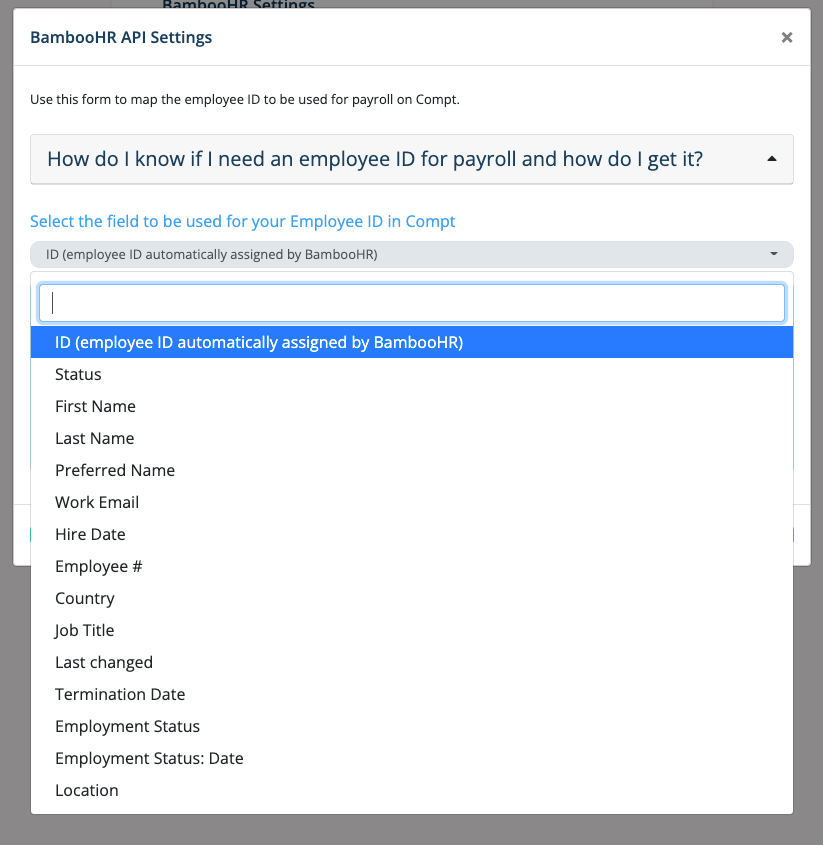The height and width of the screenshot is (845, 823).
Task: Open the Employee ID field dropdown
Action: pos(411,254)
